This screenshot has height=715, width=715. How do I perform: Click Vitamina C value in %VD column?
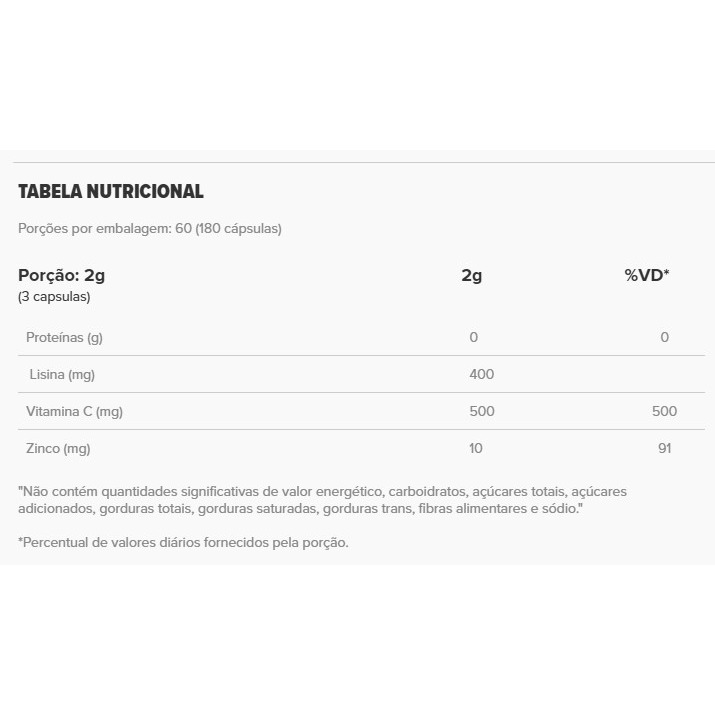[x=664, y=411]
